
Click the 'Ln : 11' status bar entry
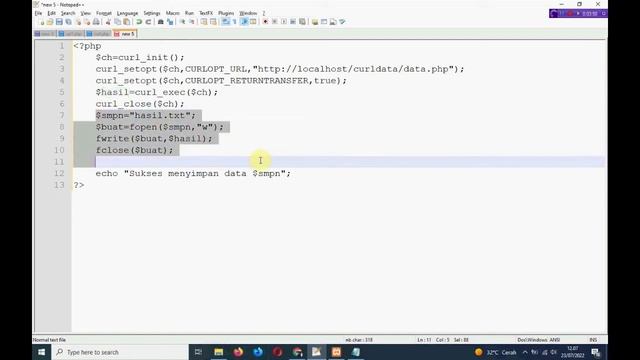(424, 340)
